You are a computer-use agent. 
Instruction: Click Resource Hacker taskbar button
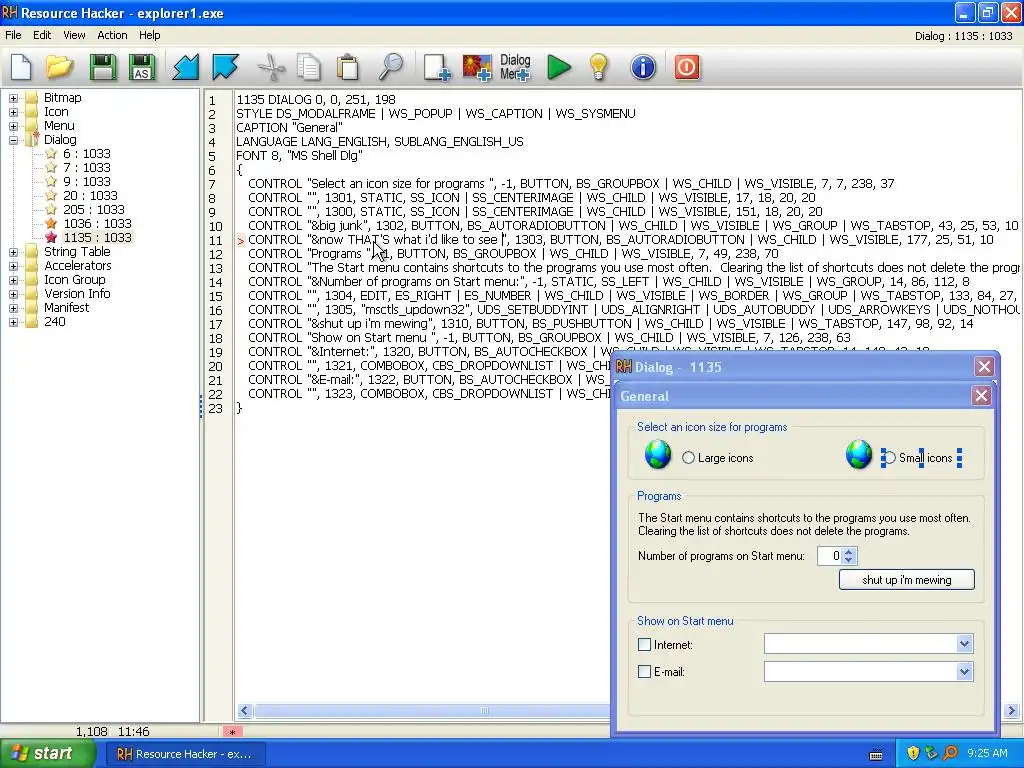(185, 754)
